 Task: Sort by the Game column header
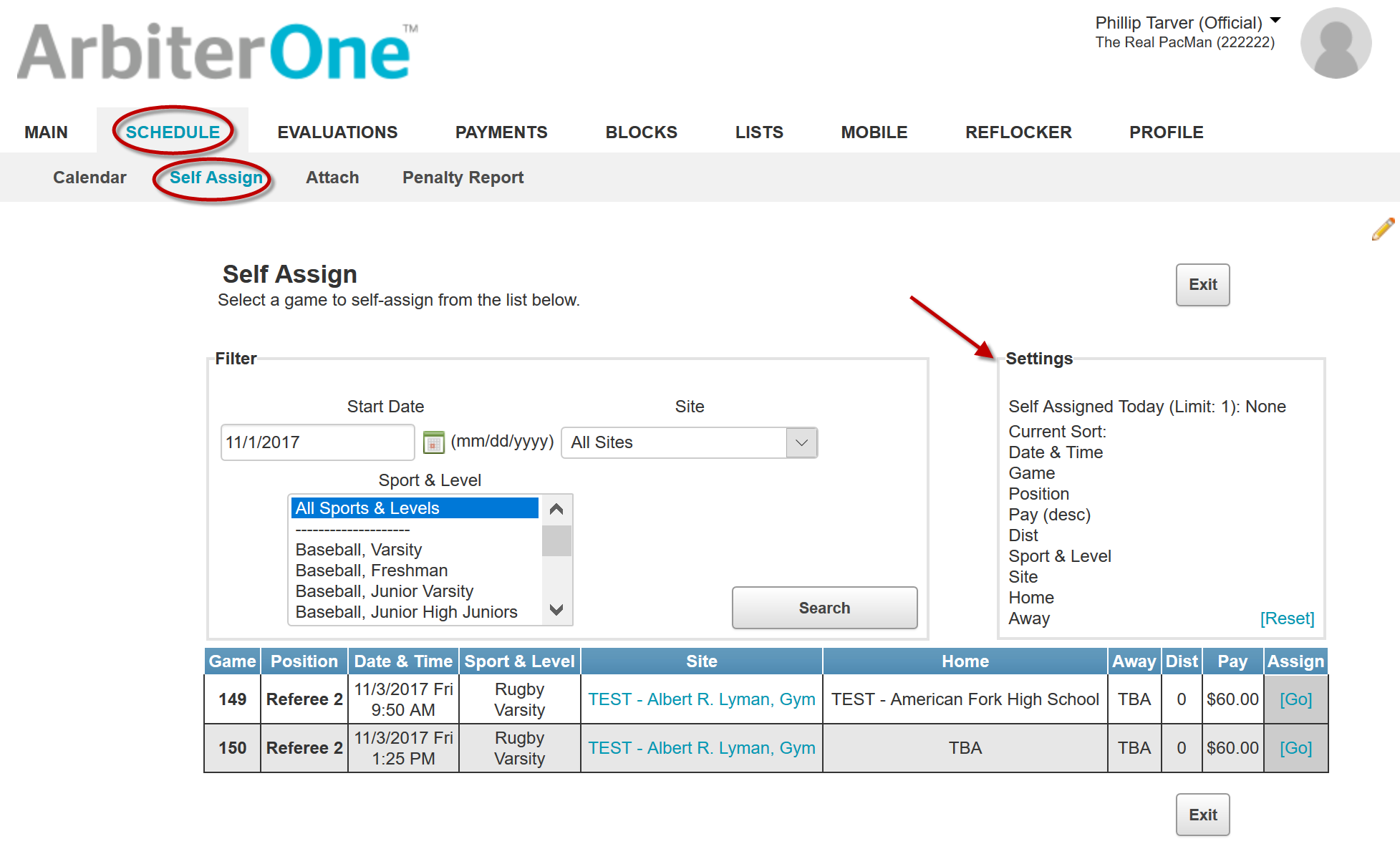click(x=233, y=661)
